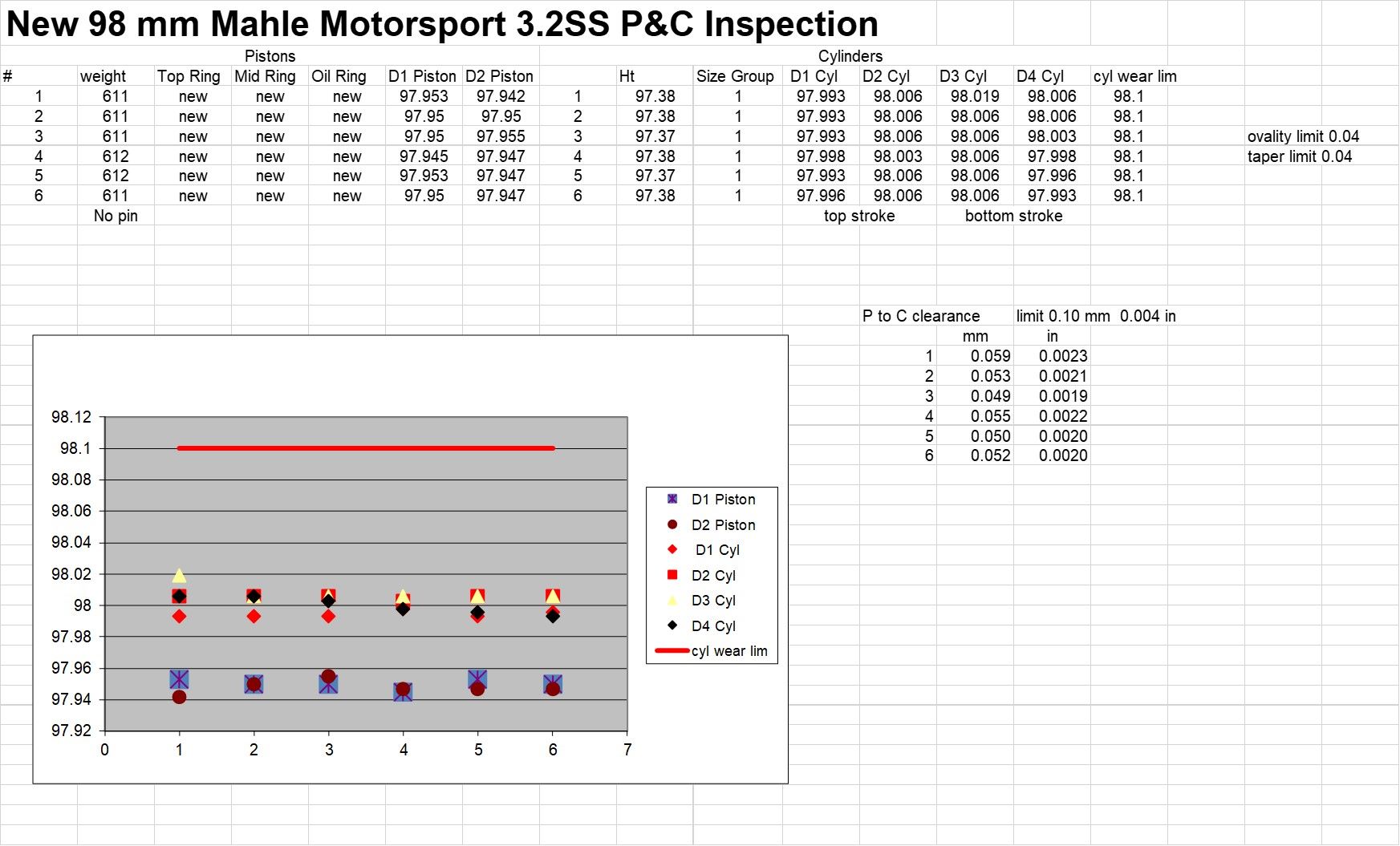Screen dimensions: 1400x846
Task: Select the 'ovality limit 0.04' cell
Action: tap(1302, 136)
